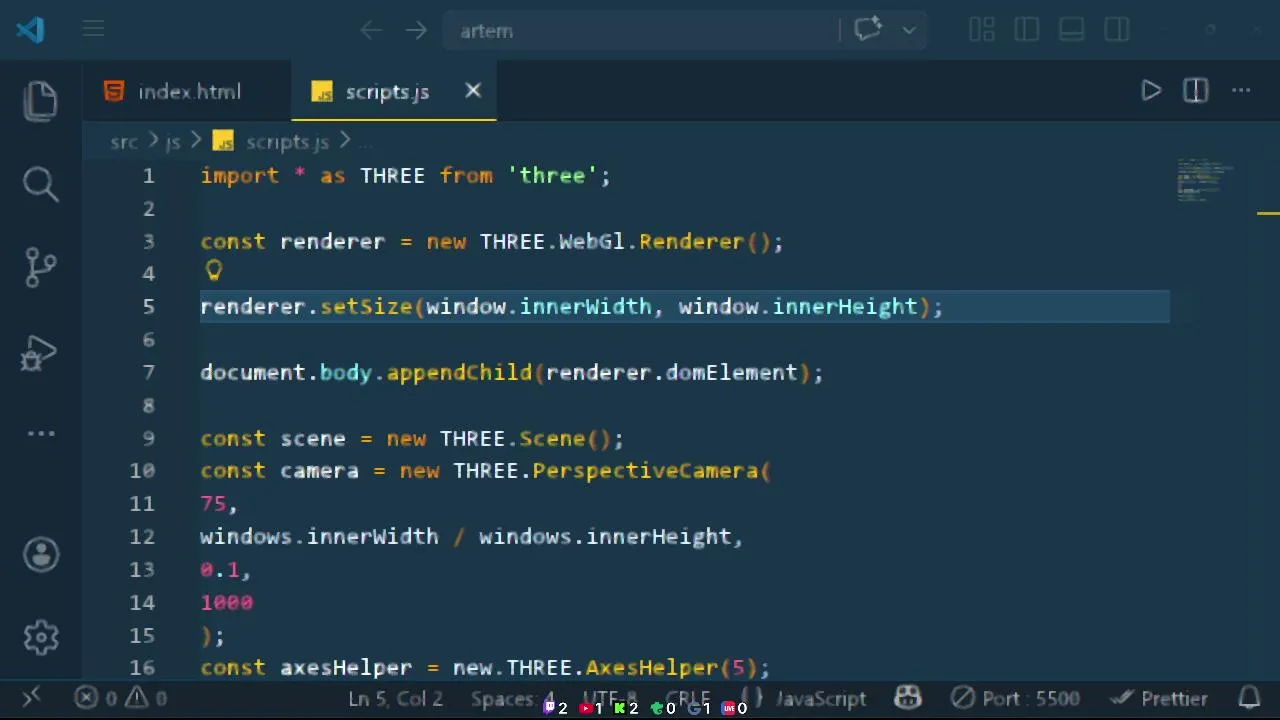Click the word 'renderer' on line 3
This screenshot has width=1280, height=720.
tap(332, 242)
